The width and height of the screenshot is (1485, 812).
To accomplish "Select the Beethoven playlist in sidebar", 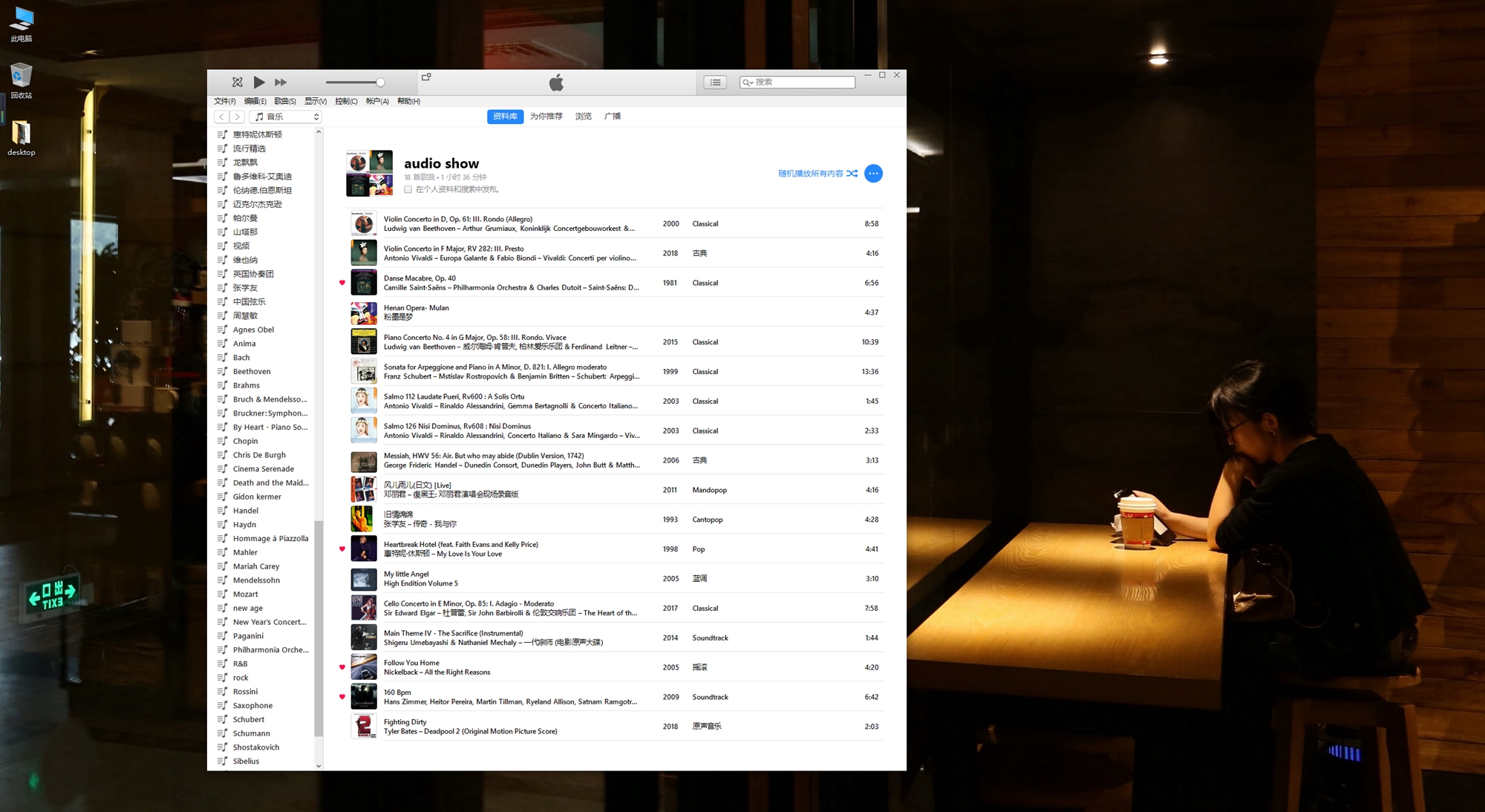I will click(252, 371).
